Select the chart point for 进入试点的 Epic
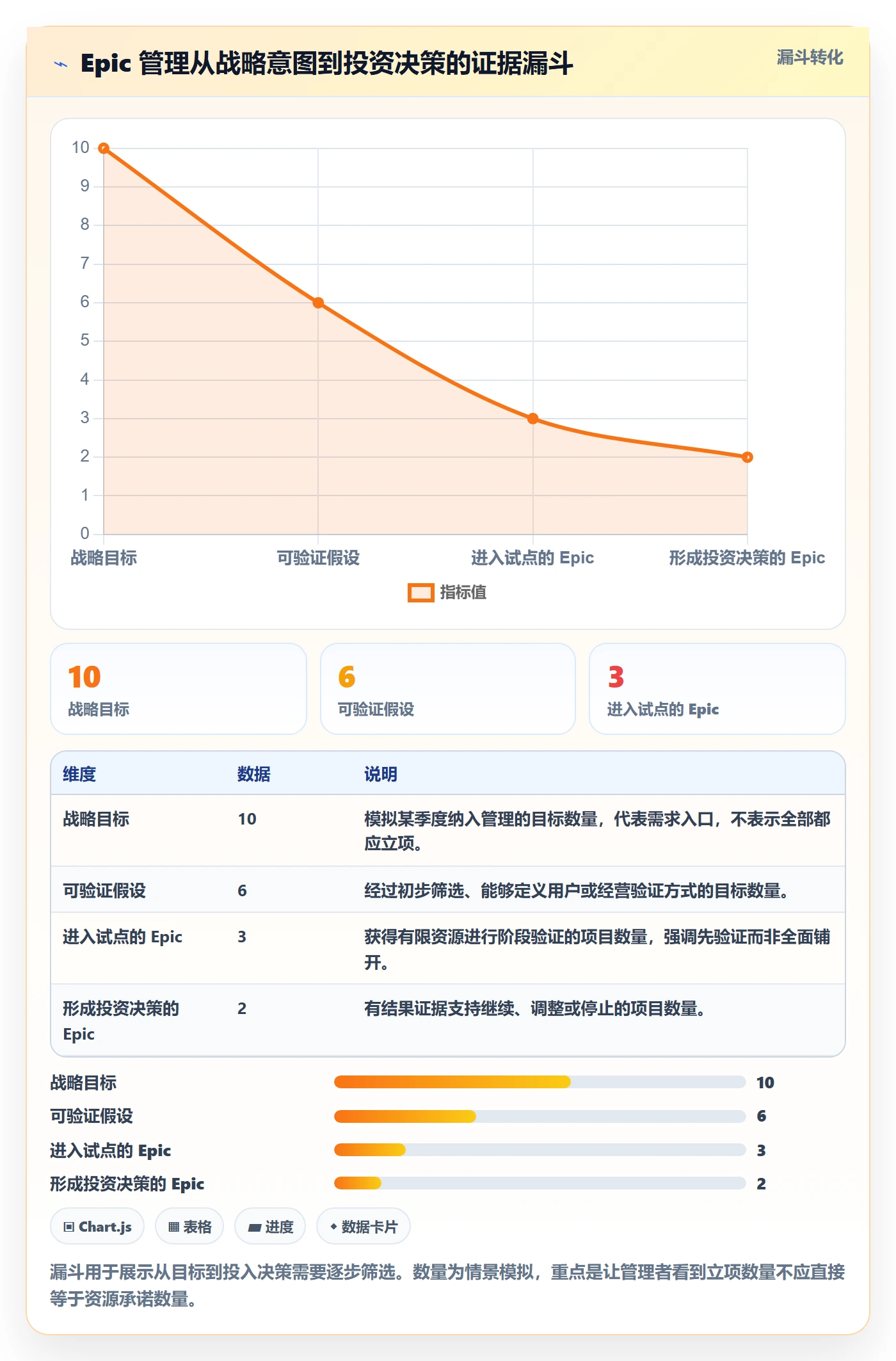The image size is (896, 1361). point(532,419)
